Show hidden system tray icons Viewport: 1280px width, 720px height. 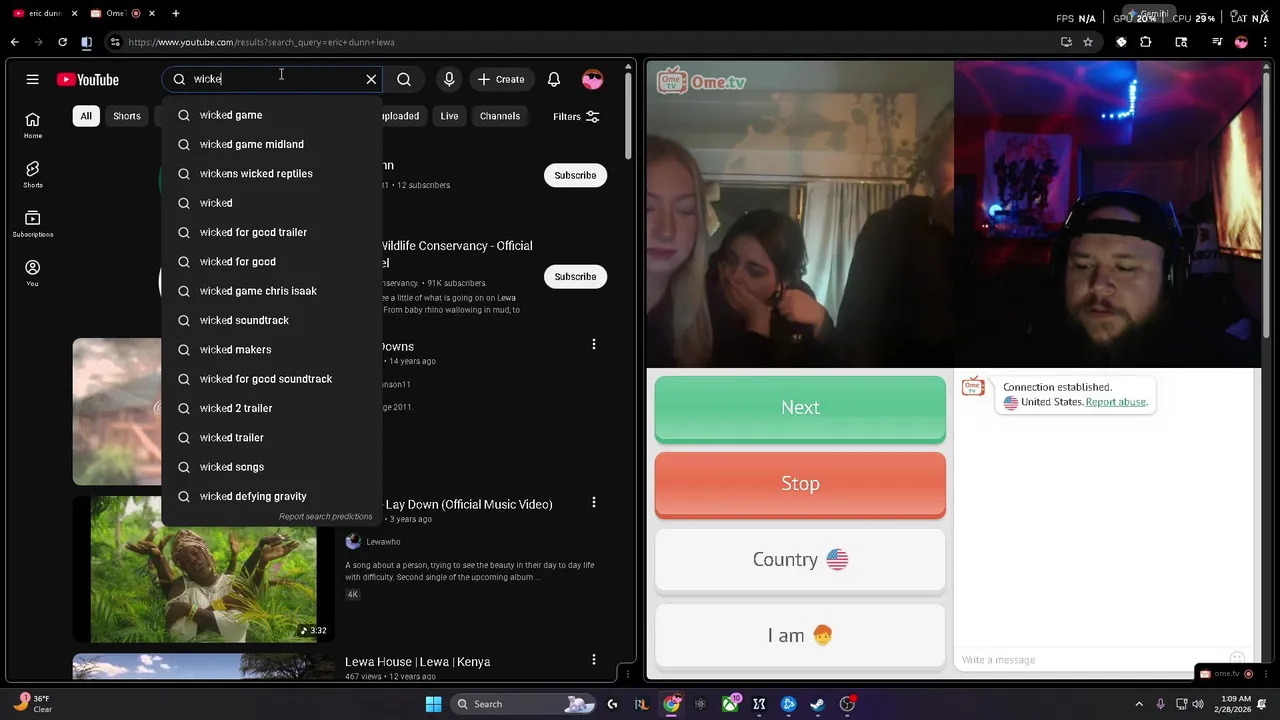[1137, 704]
